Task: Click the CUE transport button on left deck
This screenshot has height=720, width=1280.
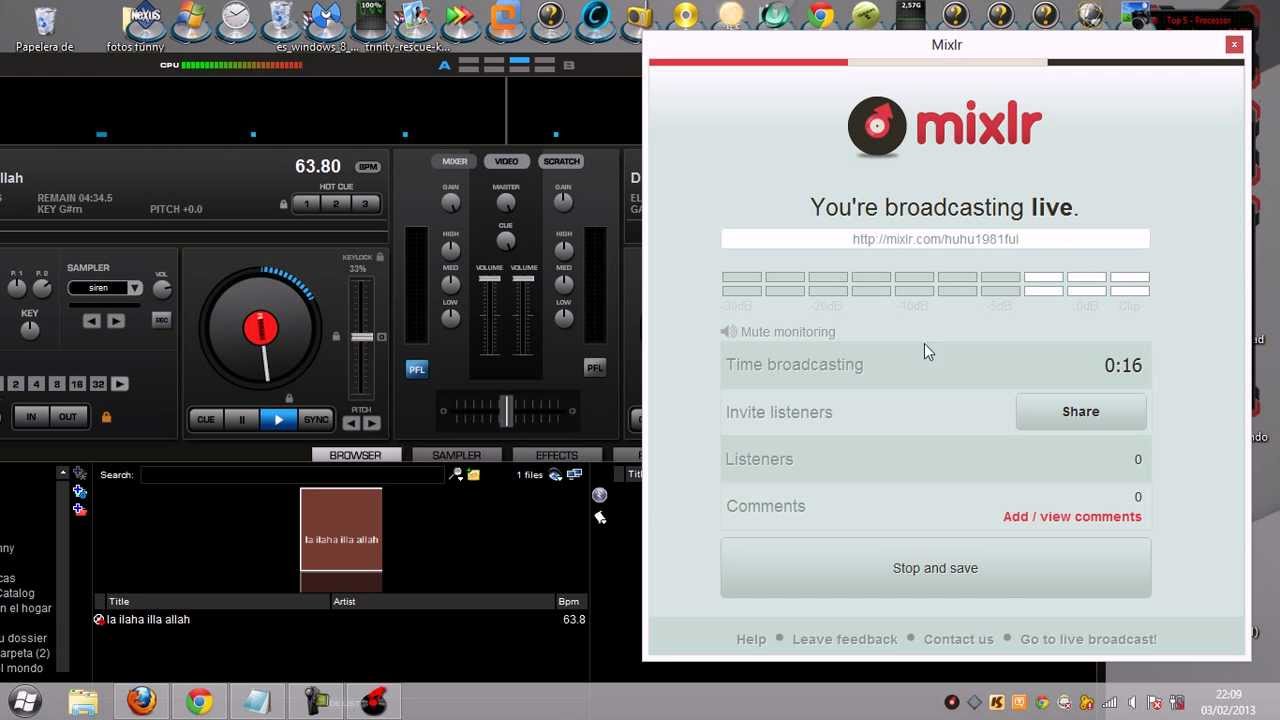Action: (x=206, y=420)
